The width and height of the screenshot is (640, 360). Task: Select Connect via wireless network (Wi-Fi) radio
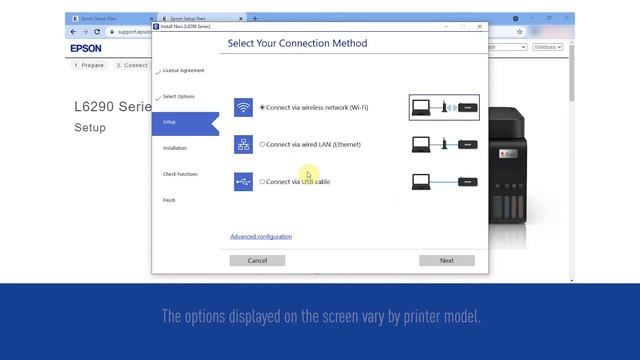pyautogui.click(x=262, y=107)
